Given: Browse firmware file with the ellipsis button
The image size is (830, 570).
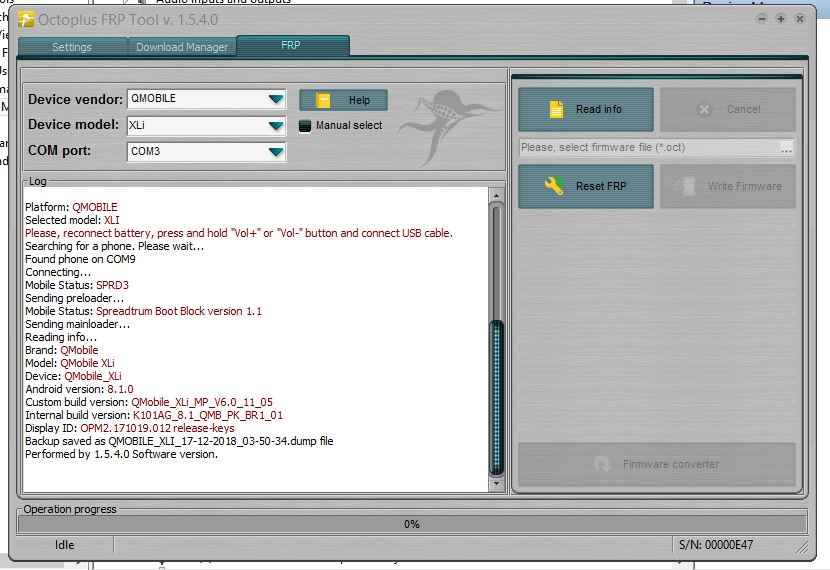Looking at the screenshot, I should coord(787,148).
